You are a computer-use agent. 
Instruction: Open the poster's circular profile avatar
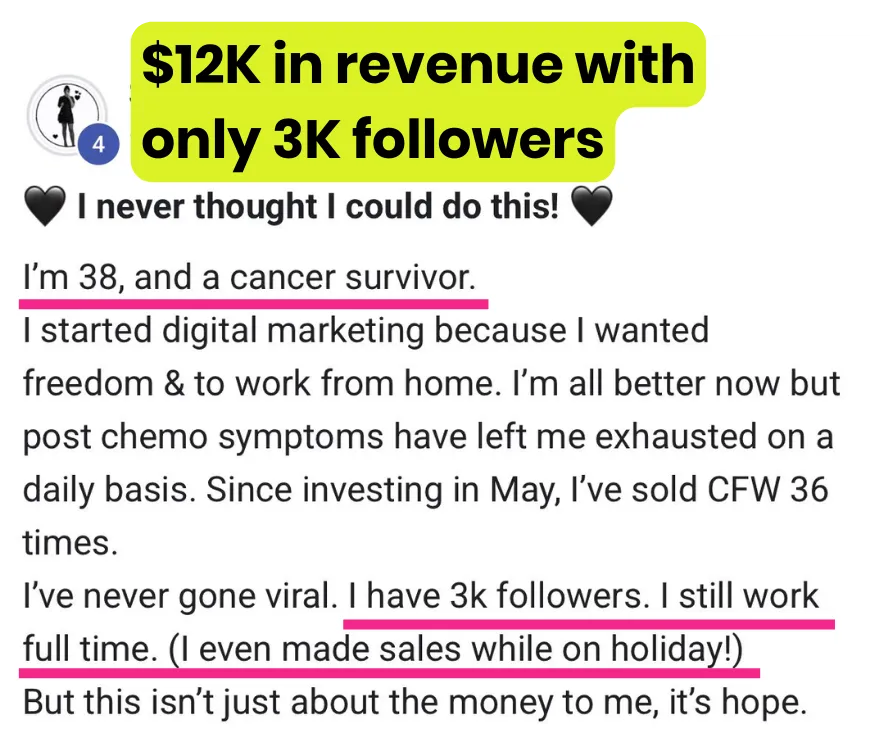click(64, 112)
